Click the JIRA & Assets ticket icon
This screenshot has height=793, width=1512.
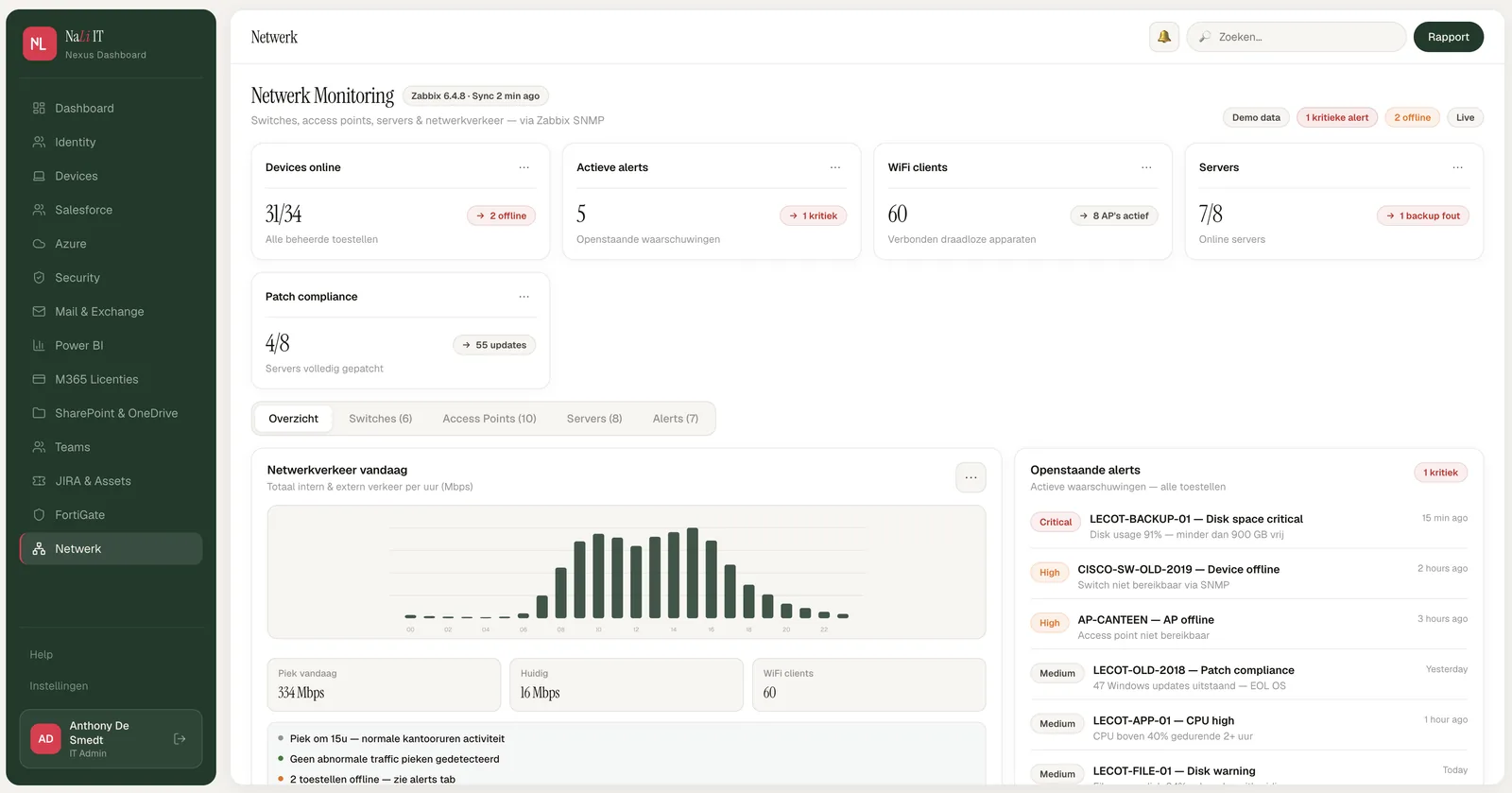pyautogui.click(x=39, y=481)
